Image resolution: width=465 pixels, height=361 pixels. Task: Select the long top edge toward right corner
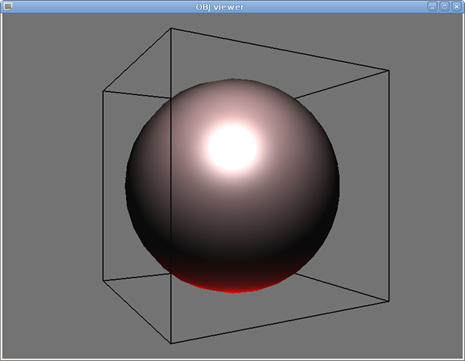pos(280,49)
